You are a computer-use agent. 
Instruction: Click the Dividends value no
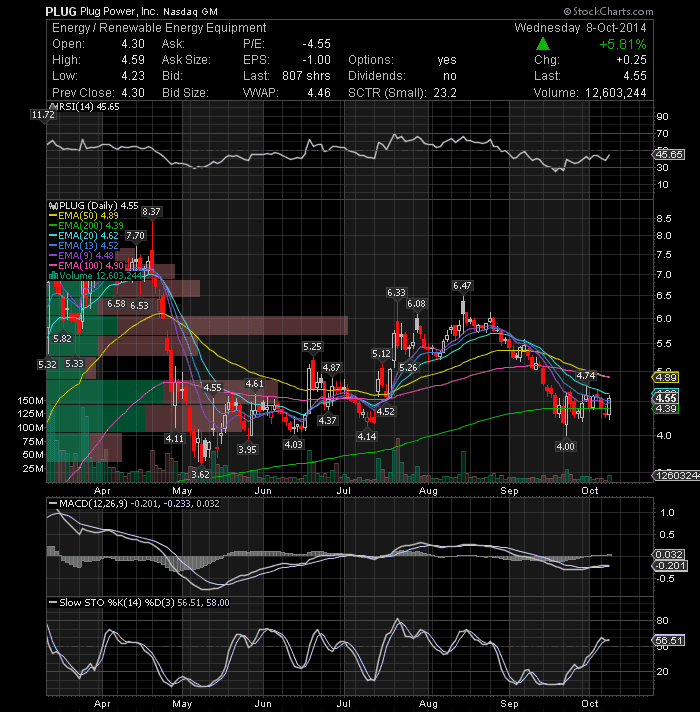pos(450,76)
